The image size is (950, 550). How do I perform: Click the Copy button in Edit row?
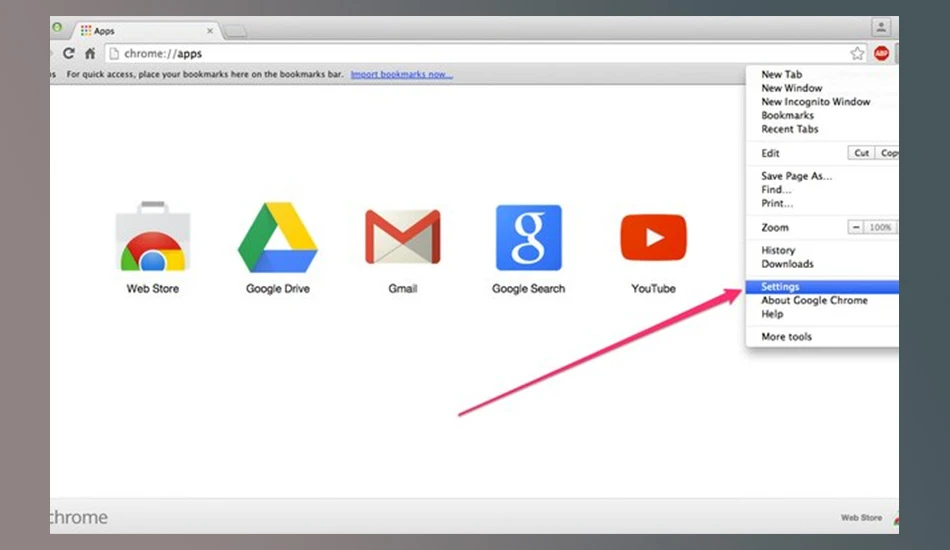pyautogui.click(x=888, y=153)
